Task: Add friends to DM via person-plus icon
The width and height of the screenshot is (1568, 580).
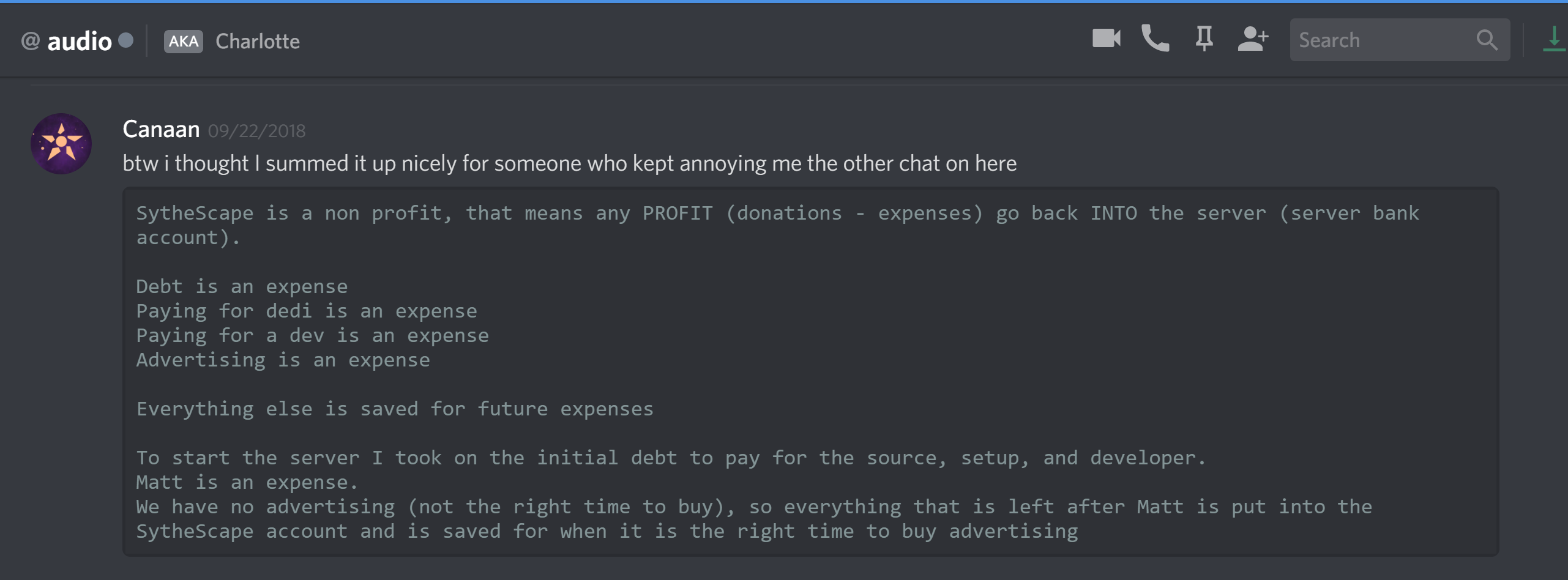Action: pos(1252,39)
